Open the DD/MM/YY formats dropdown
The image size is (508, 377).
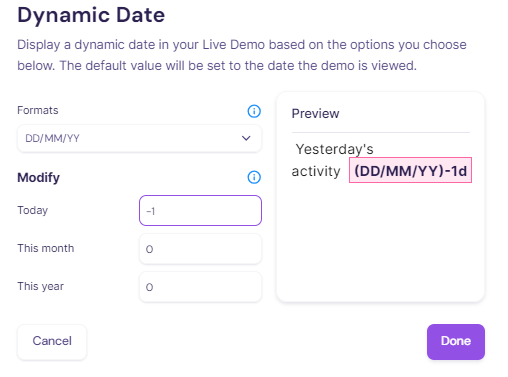(139, 138)
